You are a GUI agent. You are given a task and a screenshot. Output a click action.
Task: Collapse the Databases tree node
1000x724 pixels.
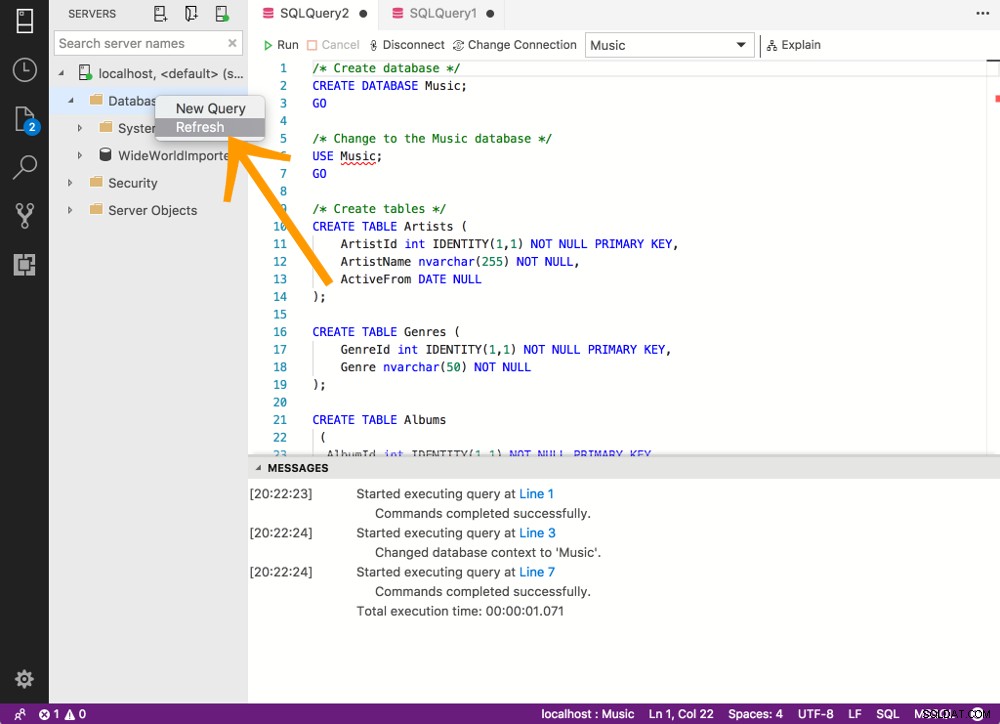(x=71, y=100)
